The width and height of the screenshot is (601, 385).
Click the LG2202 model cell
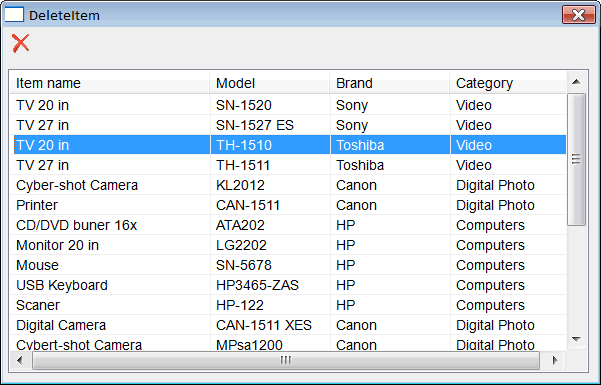[x=270, y=245]
